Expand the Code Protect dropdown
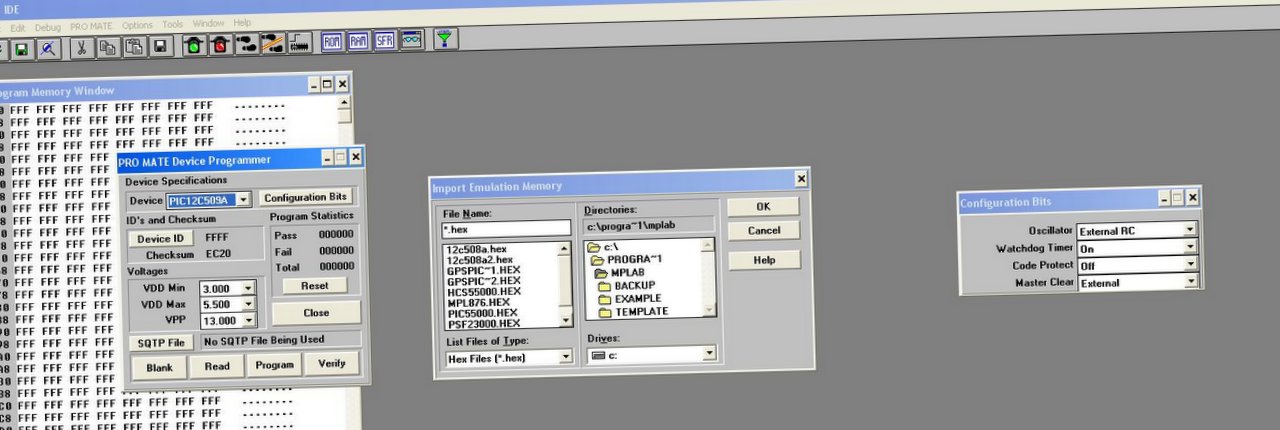The image size is (1280, 430). (x=1190, y=265)
